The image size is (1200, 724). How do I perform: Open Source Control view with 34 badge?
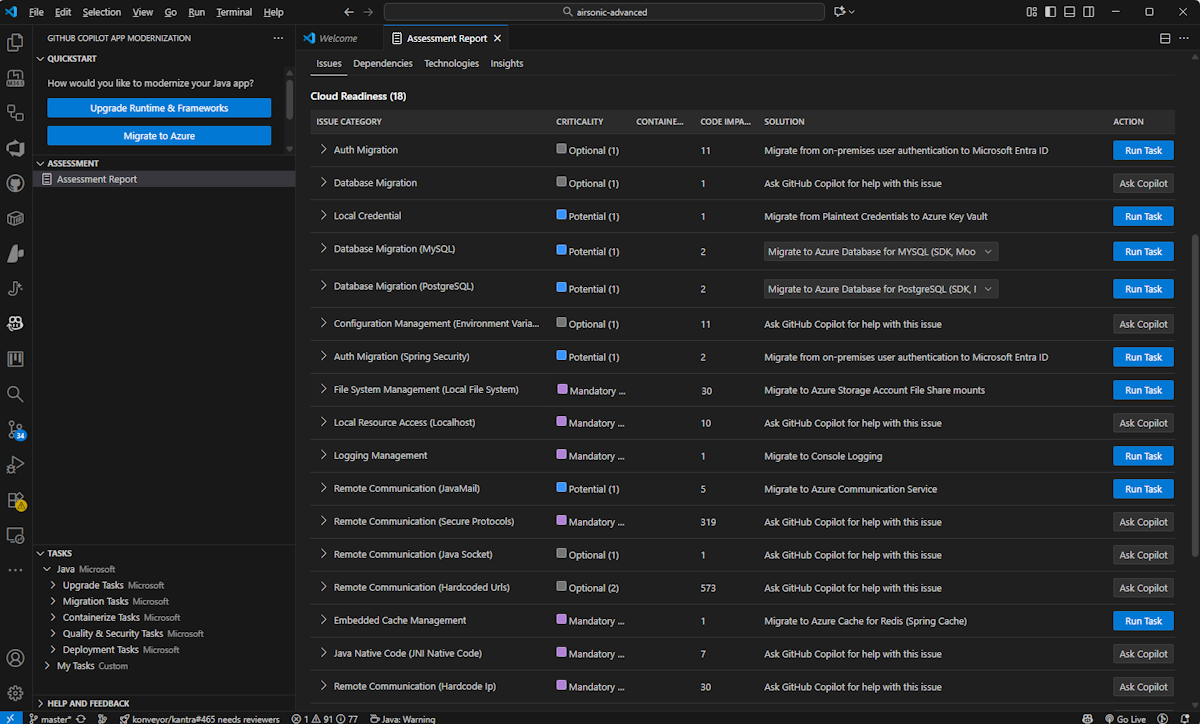(15, 429)
